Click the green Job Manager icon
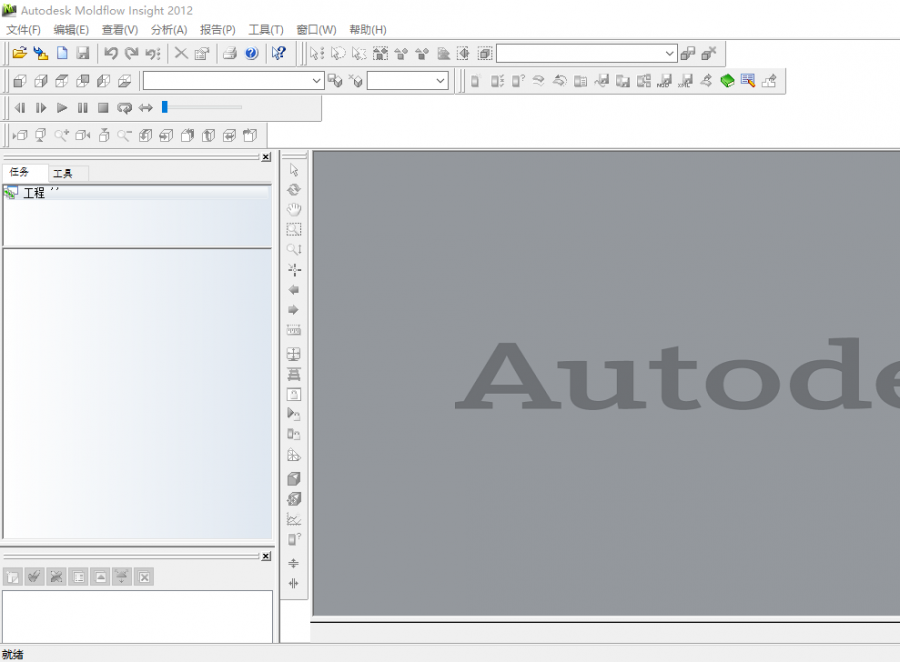 coord(727,81)
